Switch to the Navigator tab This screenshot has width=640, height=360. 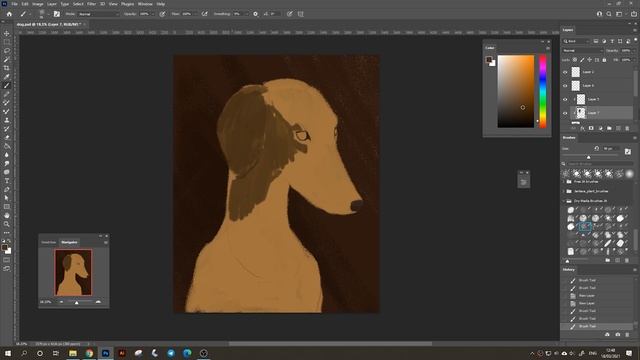coord(69,242)
